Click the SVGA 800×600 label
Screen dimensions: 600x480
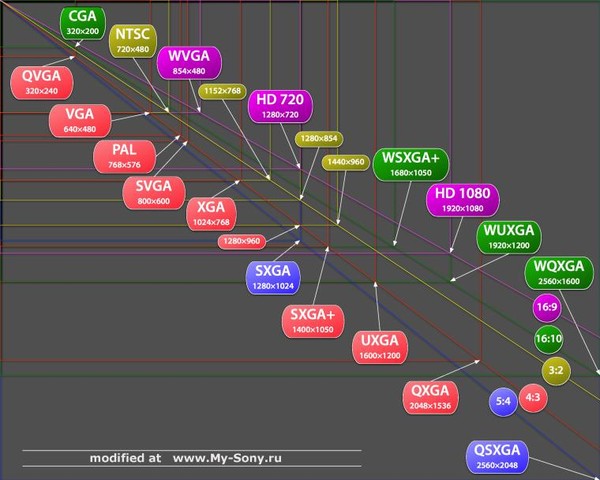point(154,193)
